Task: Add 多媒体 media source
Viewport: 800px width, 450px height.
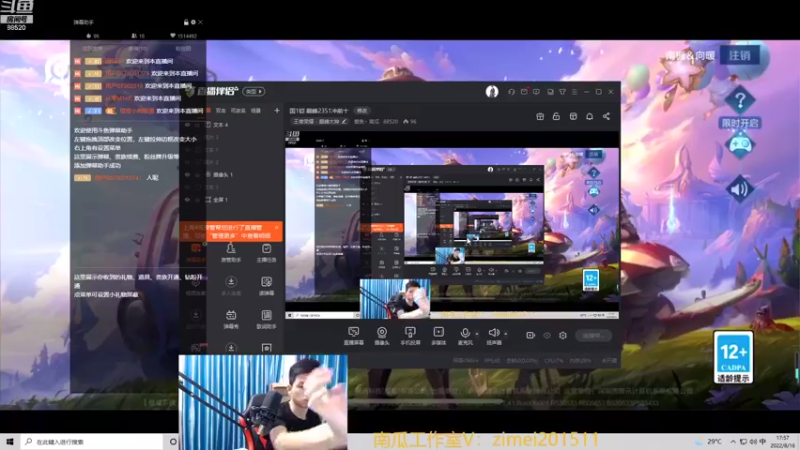Action: point(438,336)
